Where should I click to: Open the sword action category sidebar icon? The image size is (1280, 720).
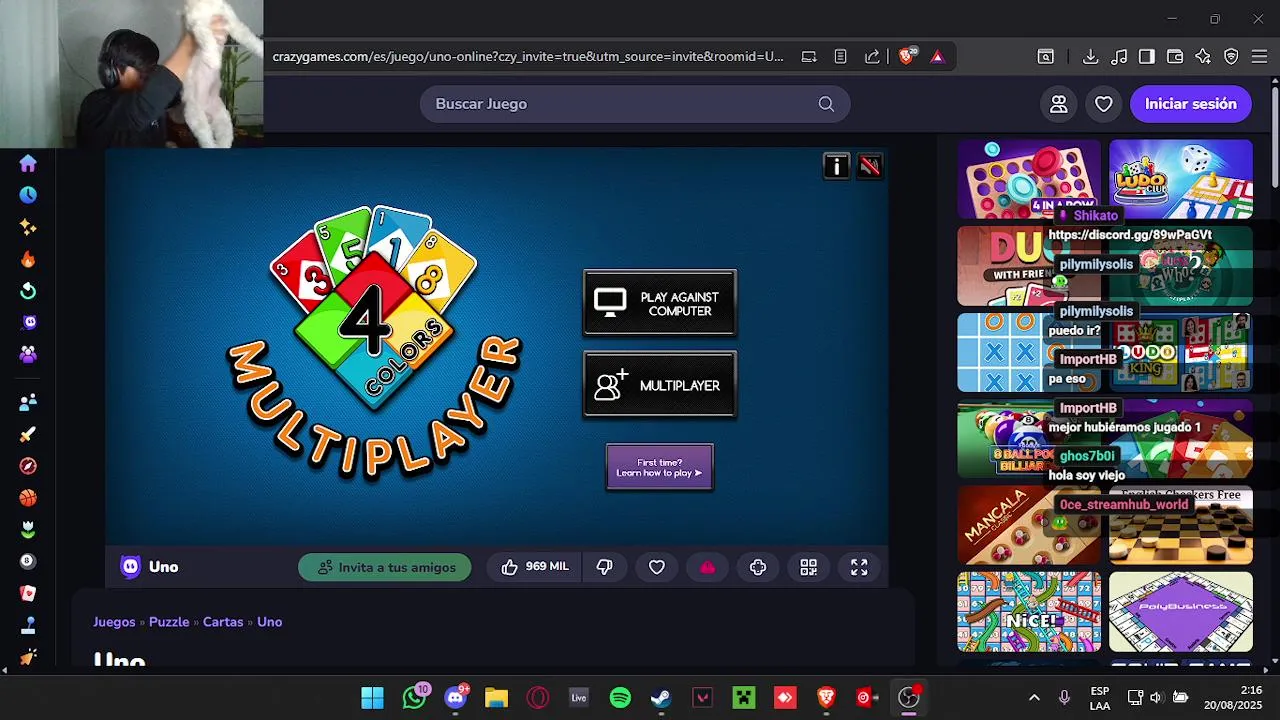point(28,434)
